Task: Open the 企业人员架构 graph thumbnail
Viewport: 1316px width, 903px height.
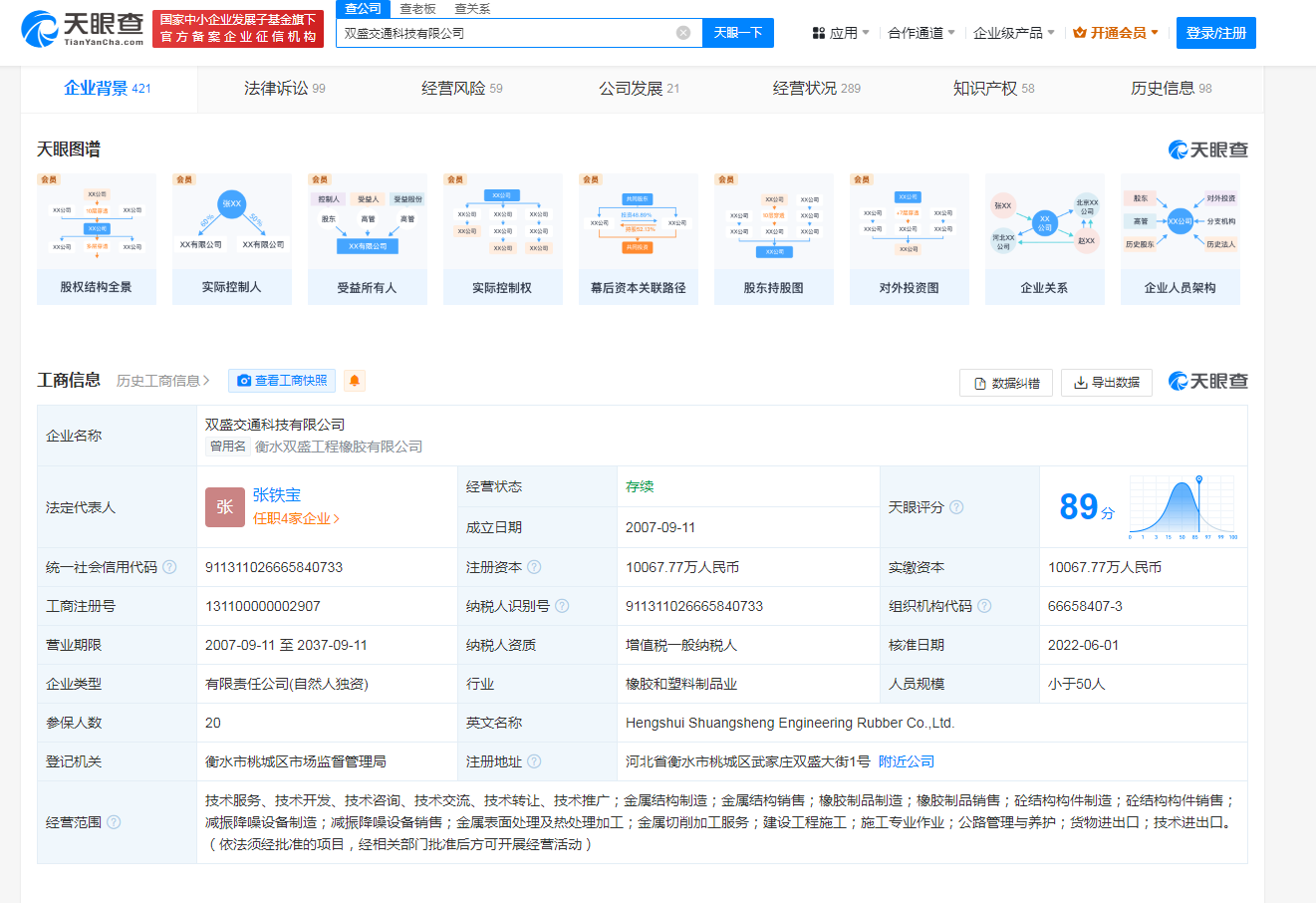Action: tap(1181, 239)
